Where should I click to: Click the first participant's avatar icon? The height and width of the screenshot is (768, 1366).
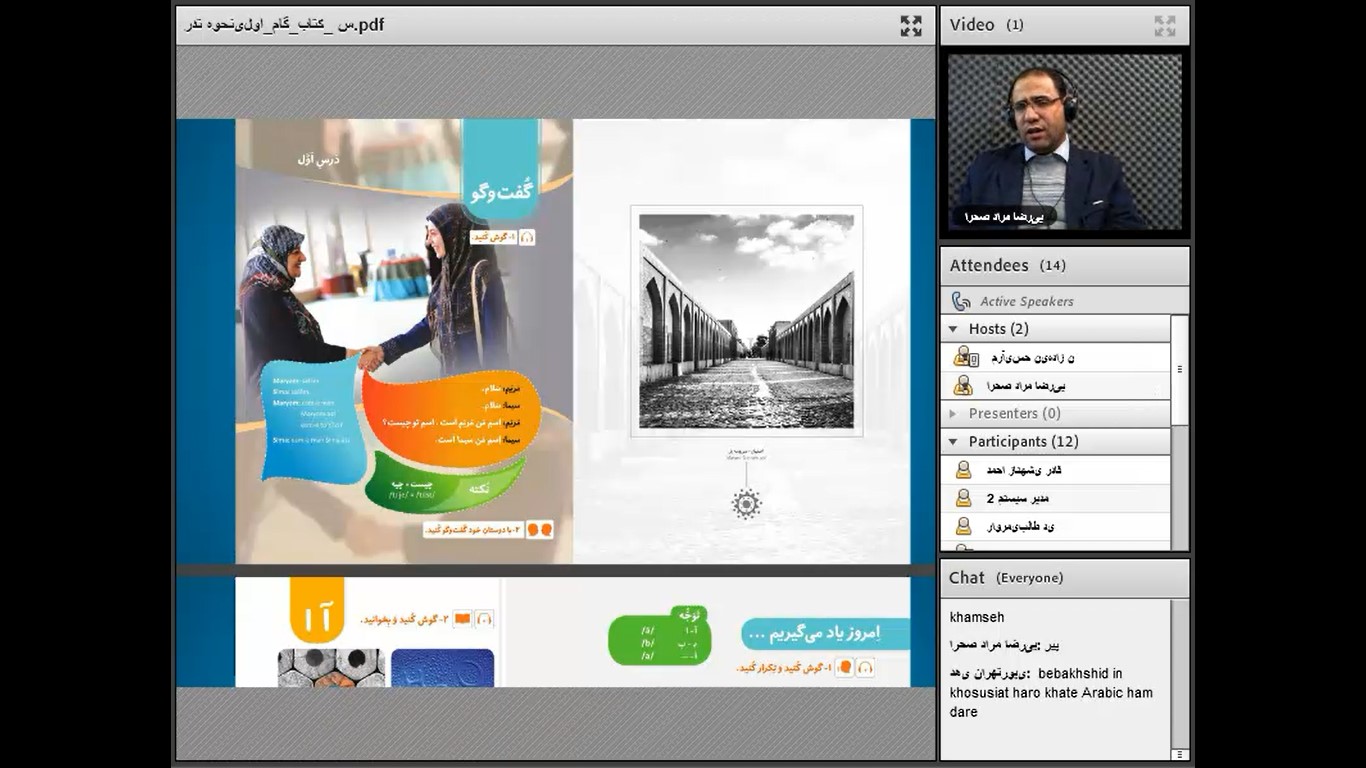[x=963, y=470]
